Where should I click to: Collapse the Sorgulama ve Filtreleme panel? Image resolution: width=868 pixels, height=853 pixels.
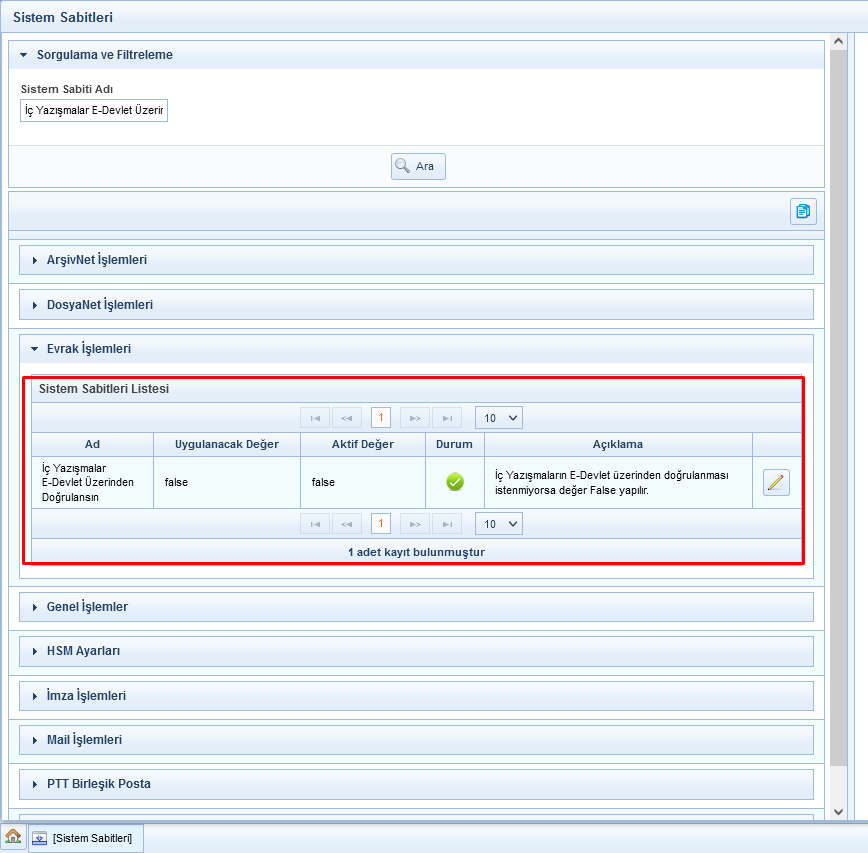pyautogui.click(x=104, y=55)
